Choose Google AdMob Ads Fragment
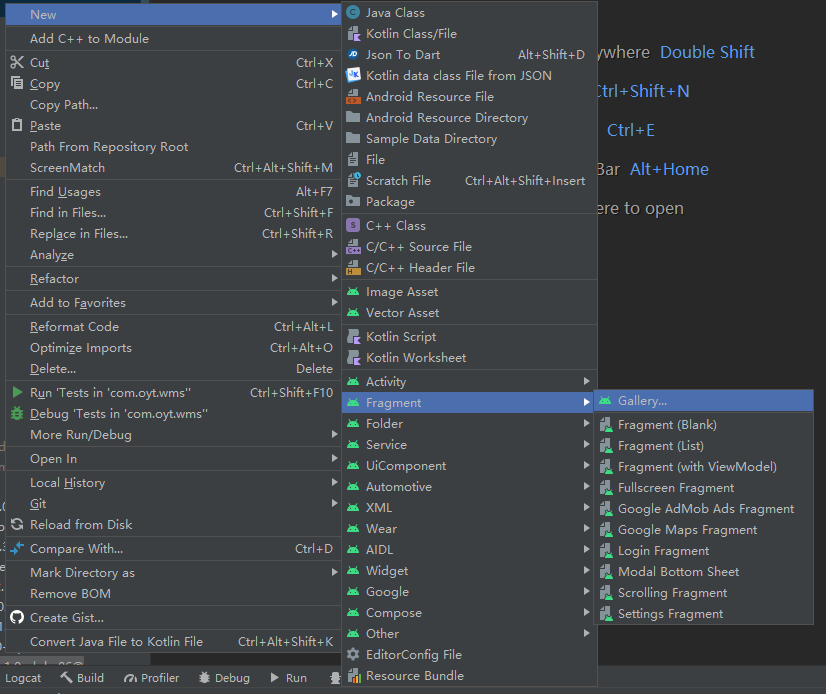This screenshot has width=826, height=694. (x=704, y=509)
